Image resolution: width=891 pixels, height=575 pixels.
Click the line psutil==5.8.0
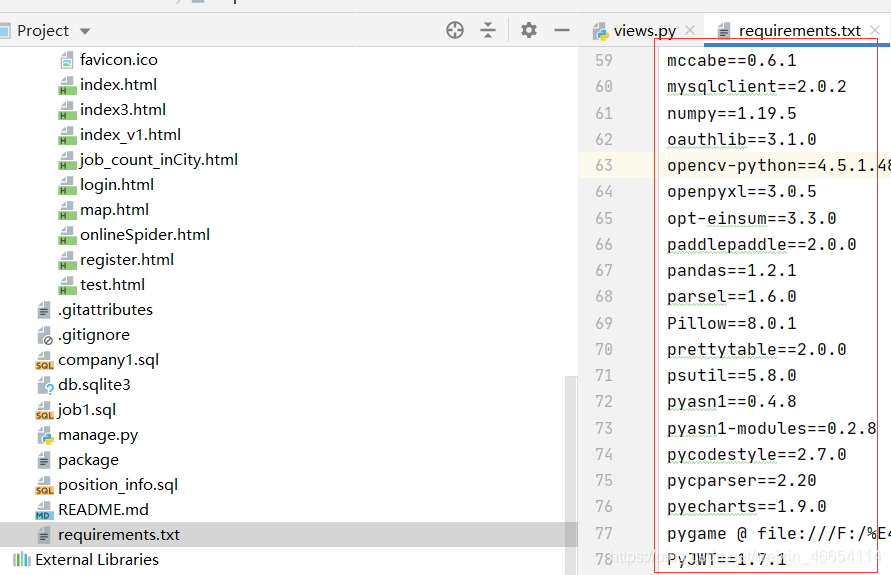(731, 376)
